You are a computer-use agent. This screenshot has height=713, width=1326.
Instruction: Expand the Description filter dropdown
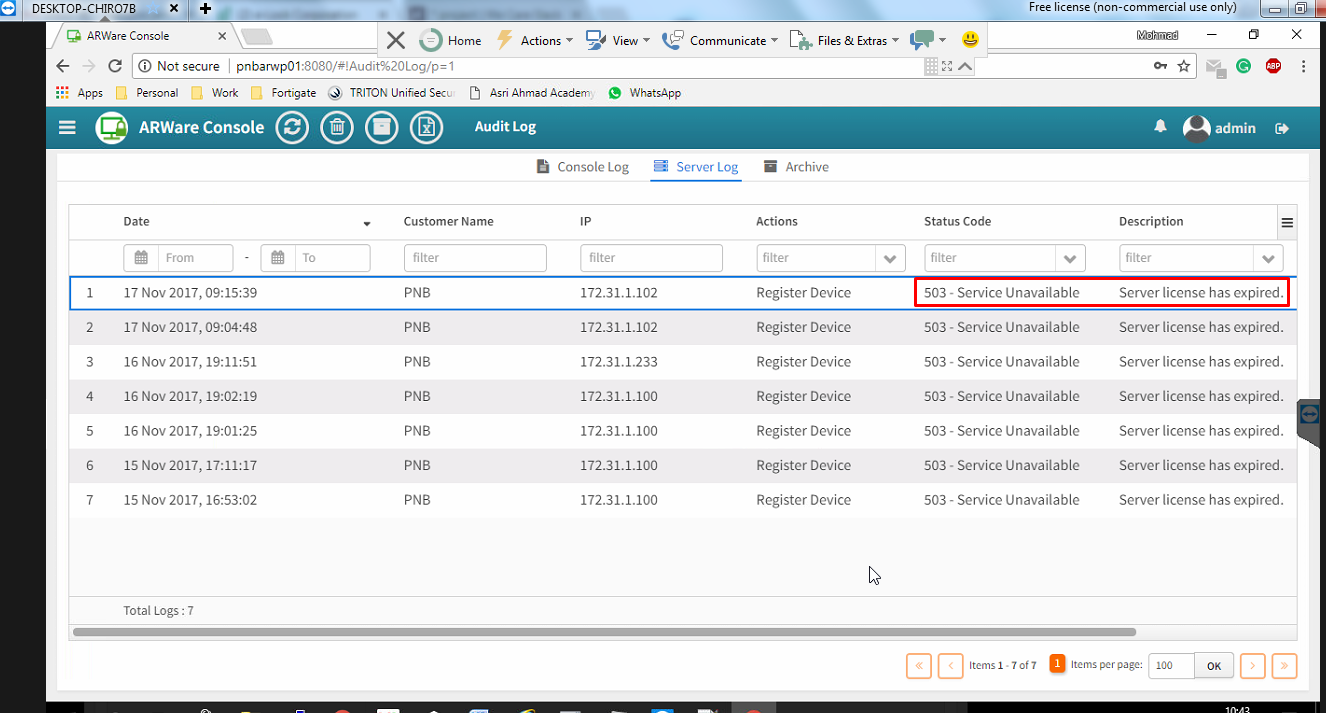point(1269,259)
